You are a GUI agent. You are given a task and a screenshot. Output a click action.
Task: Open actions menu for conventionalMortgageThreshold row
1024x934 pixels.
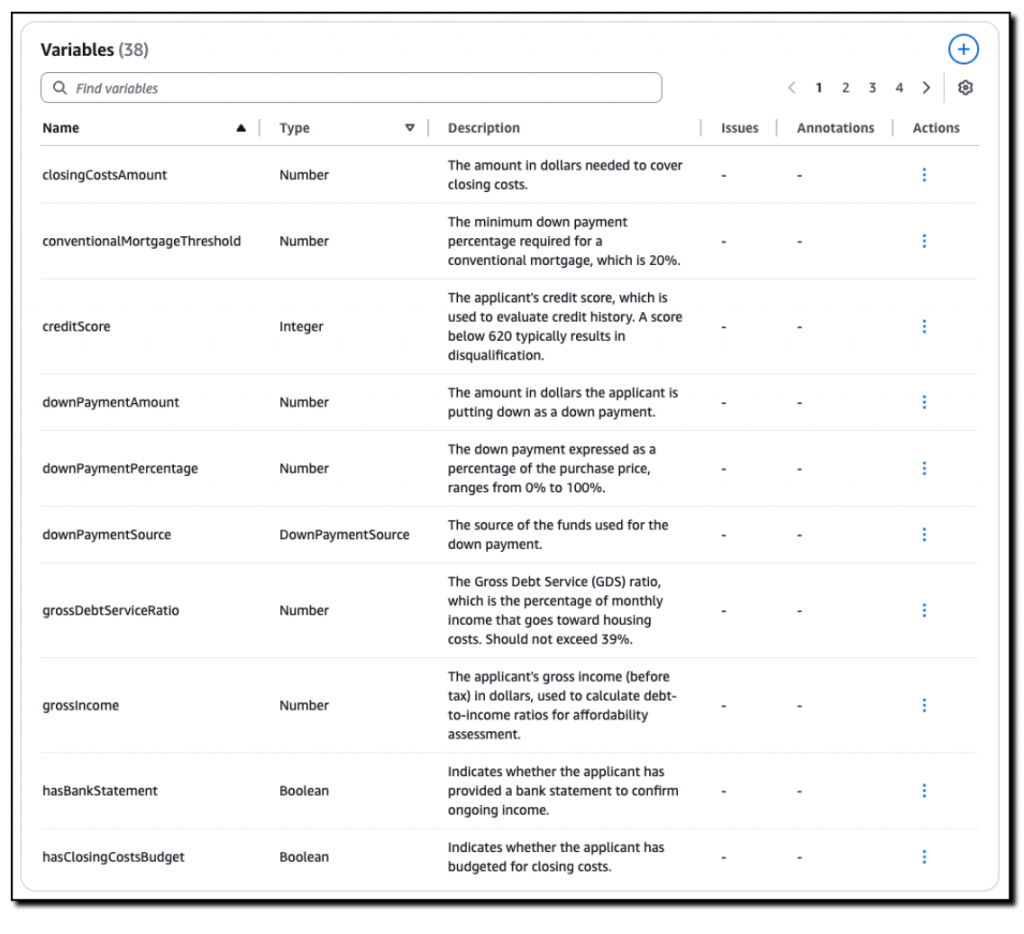click(924, 241)
